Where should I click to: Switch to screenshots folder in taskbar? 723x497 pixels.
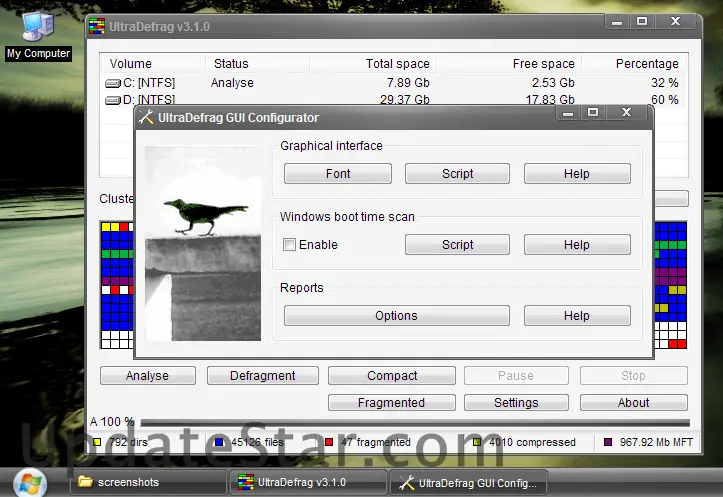[148, 482]
